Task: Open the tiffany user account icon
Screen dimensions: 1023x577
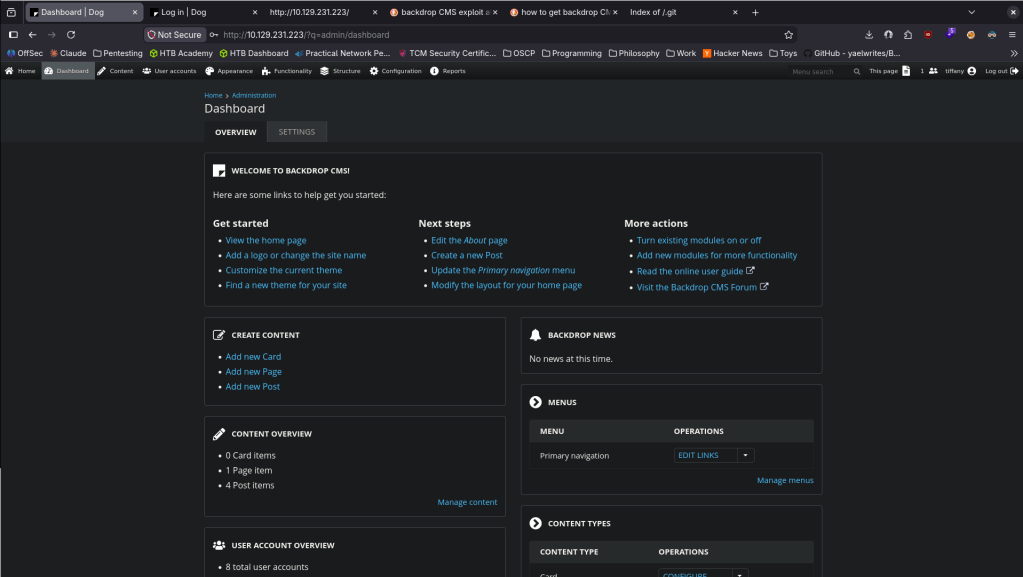Action: pyautogui.click(x=971, y=71)
